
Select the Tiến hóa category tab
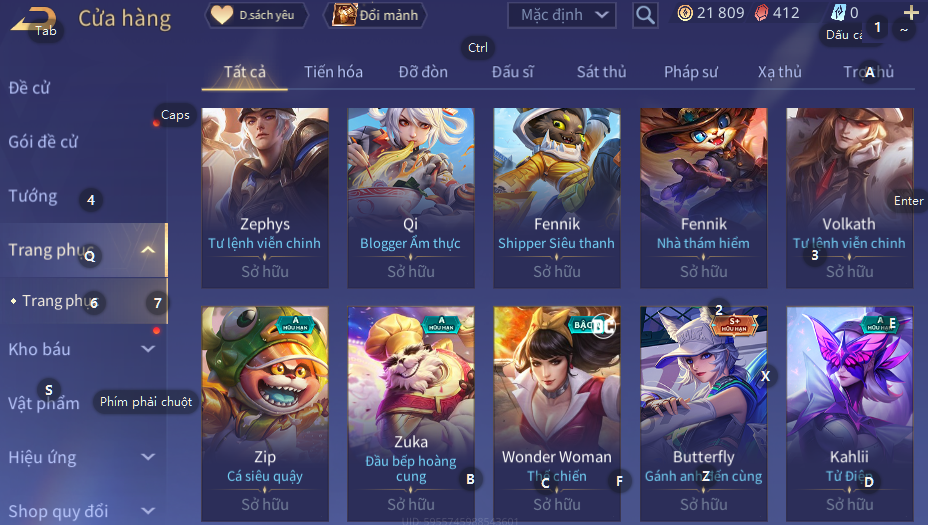point(333,72)
